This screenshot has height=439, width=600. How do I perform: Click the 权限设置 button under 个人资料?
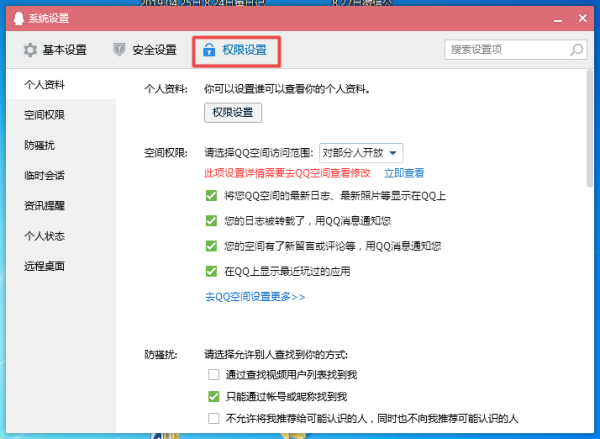tap(233, 113)
